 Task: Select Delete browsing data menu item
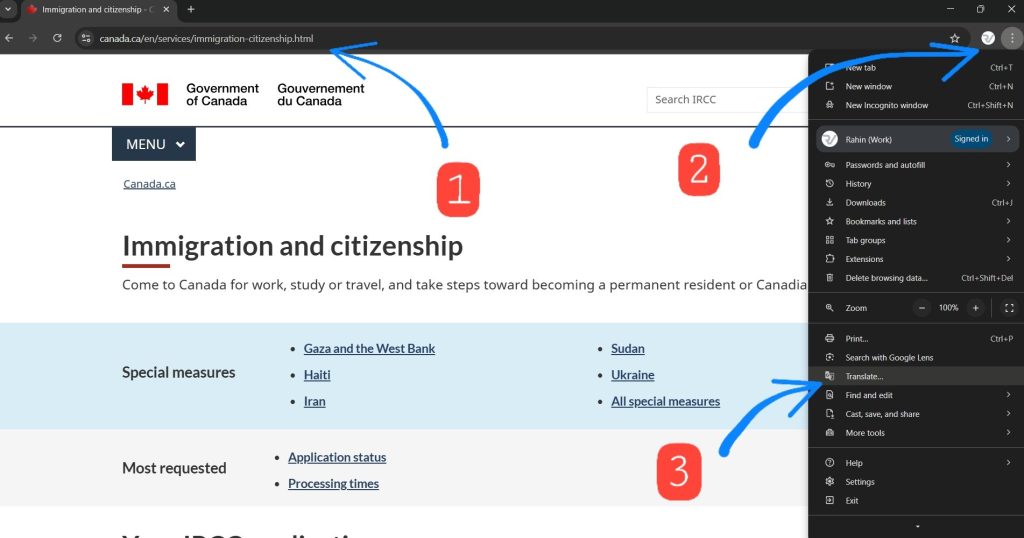click(917, 278)
